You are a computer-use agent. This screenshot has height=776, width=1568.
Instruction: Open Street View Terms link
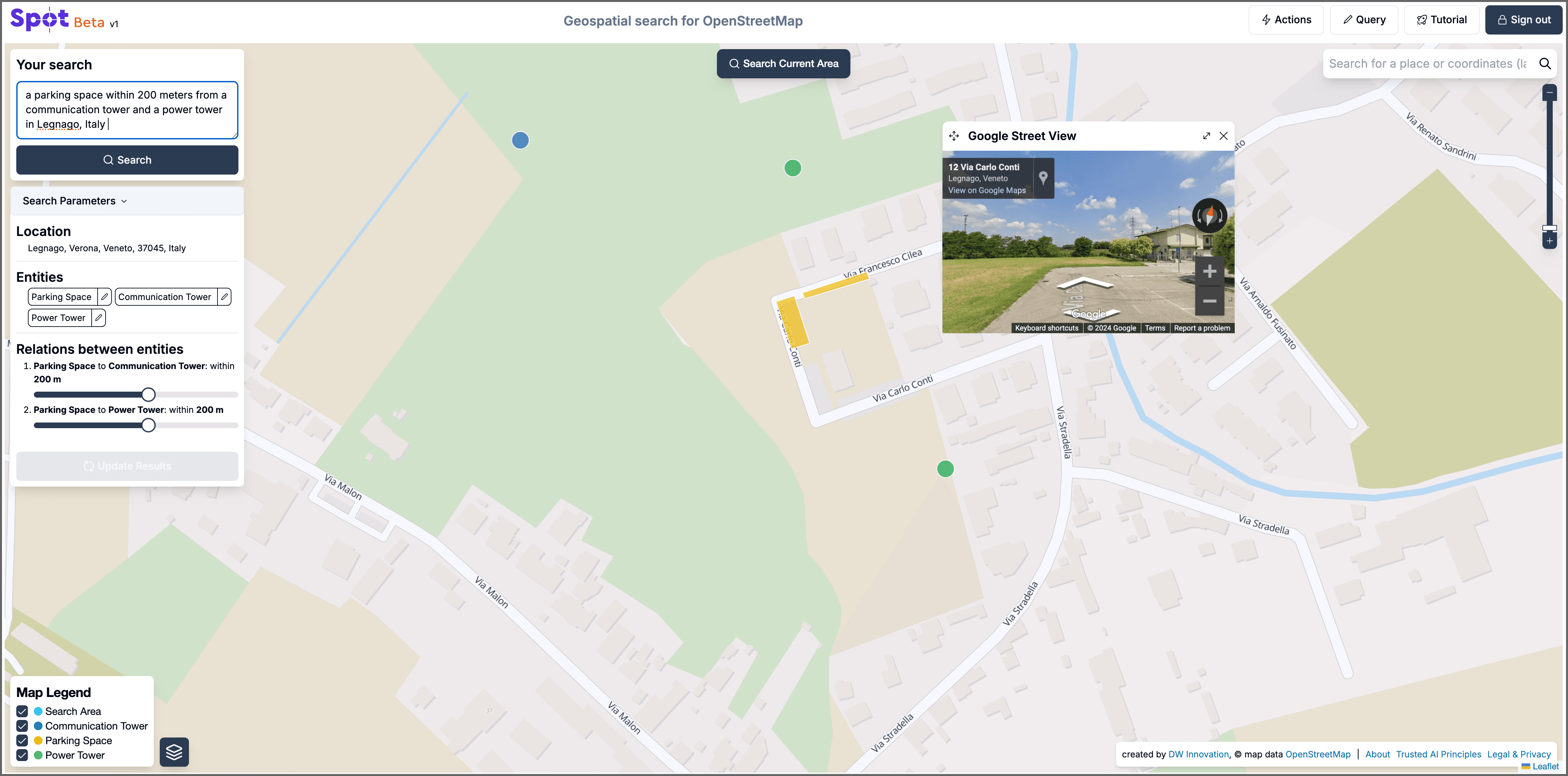click(x=1155, y=328)
